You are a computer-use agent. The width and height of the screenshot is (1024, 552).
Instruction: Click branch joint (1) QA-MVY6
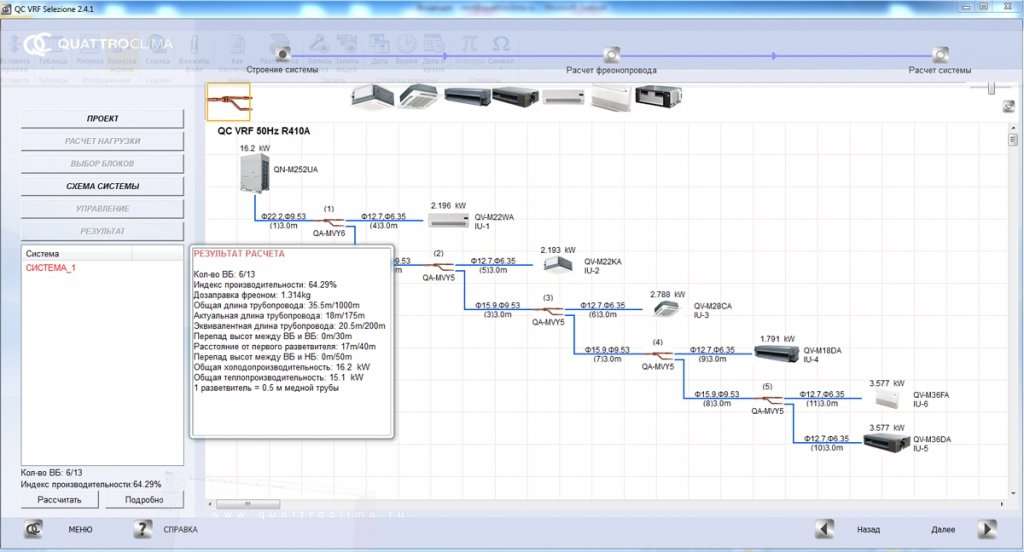coord(328,221)
